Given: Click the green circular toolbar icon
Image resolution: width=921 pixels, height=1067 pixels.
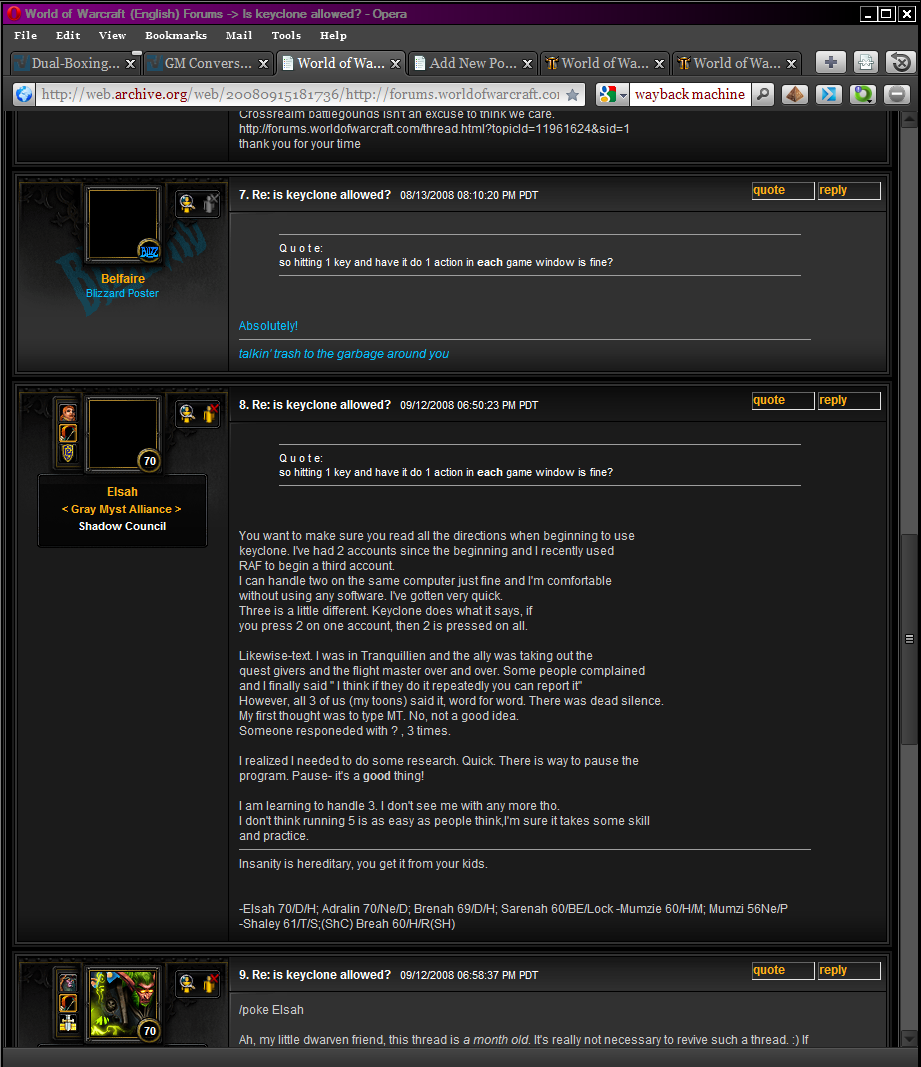Looking at the screenshot, I should pos(862,95).
